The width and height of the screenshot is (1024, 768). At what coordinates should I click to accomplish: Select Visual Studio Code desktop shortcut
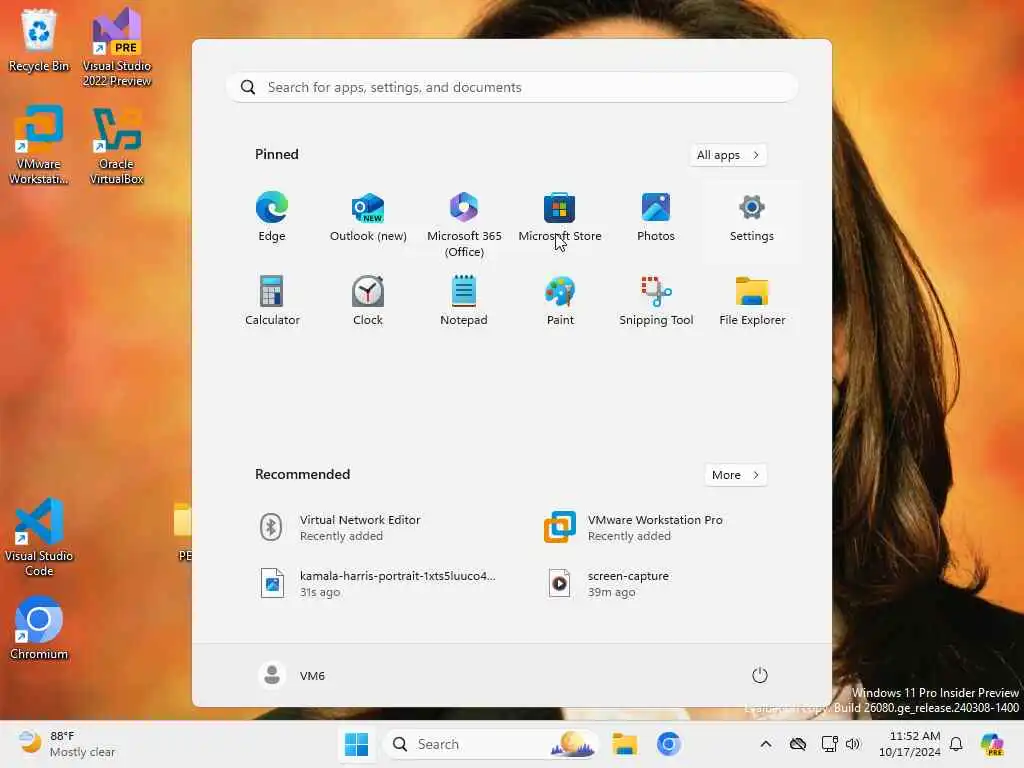pos(39,537)
